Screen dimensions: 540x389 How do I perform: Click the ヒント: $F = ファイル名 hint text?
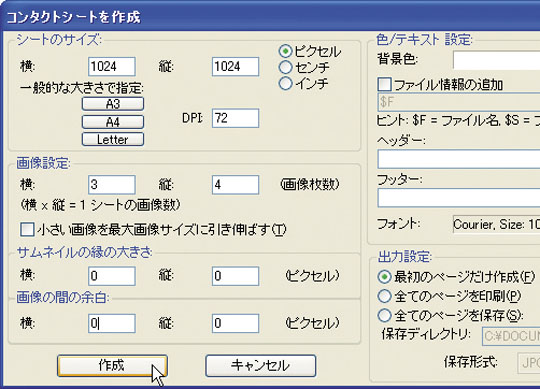[458, 120]
